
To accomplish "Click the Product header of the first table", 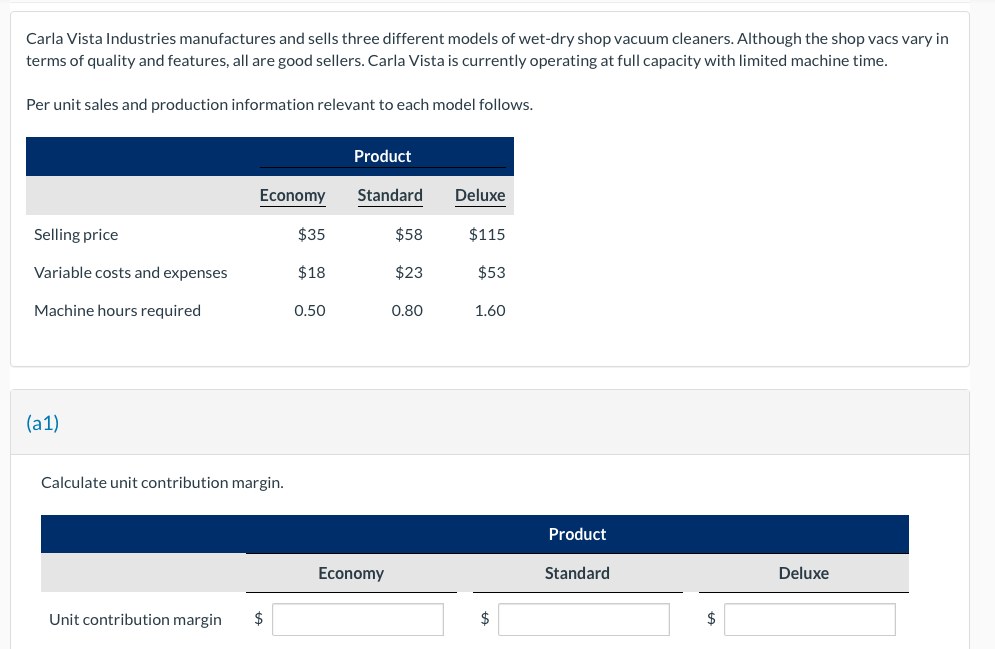I will click(x=383, y=156).
